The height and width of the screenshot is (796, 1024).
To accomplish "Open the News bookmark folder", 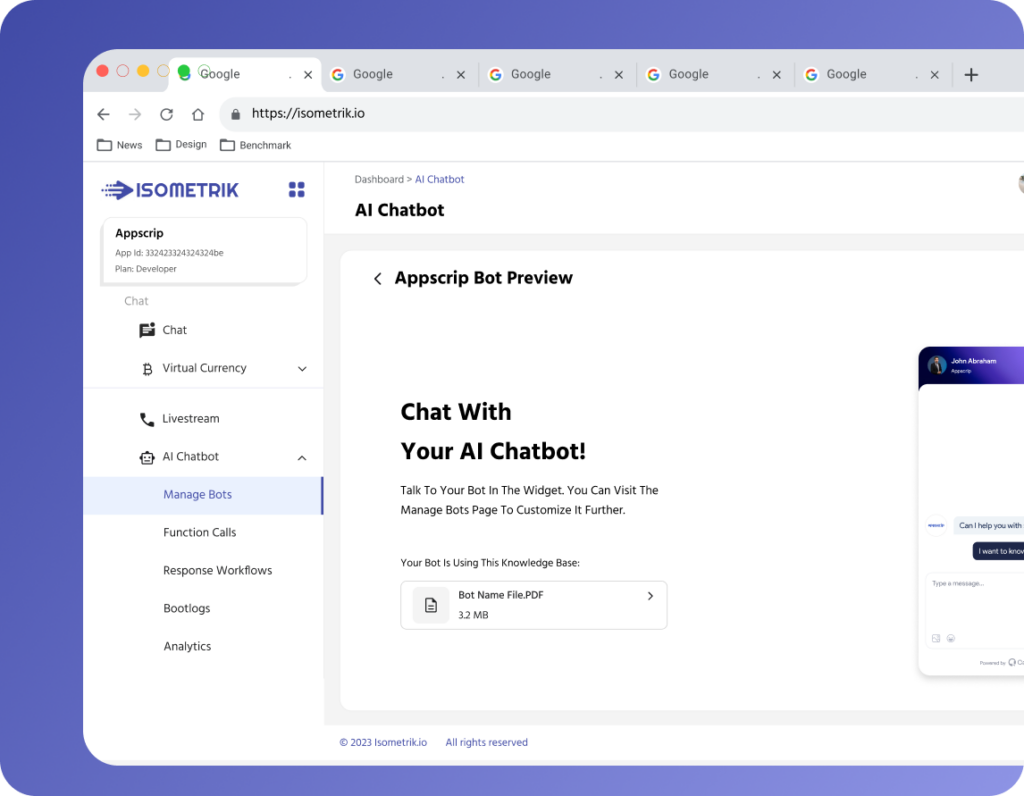I will pos(120,145).
